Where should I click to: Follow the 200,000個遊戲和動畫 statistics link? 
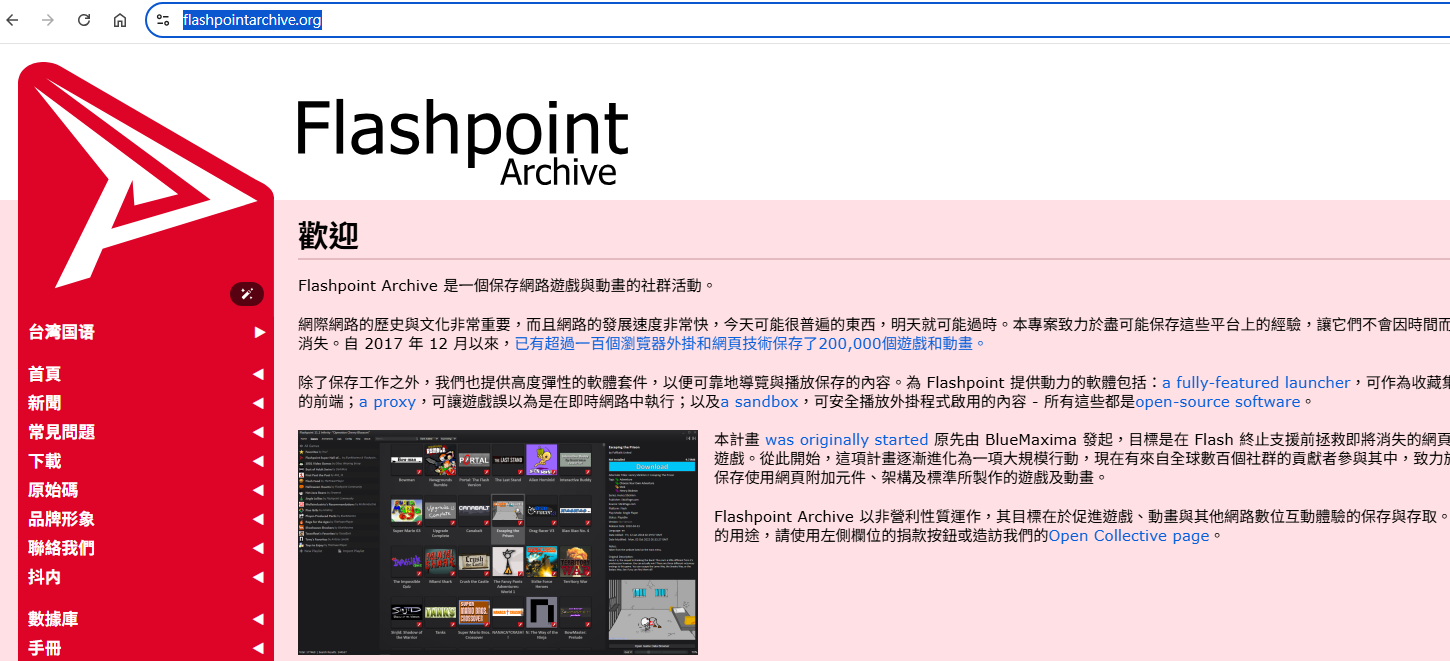(750, 343)
